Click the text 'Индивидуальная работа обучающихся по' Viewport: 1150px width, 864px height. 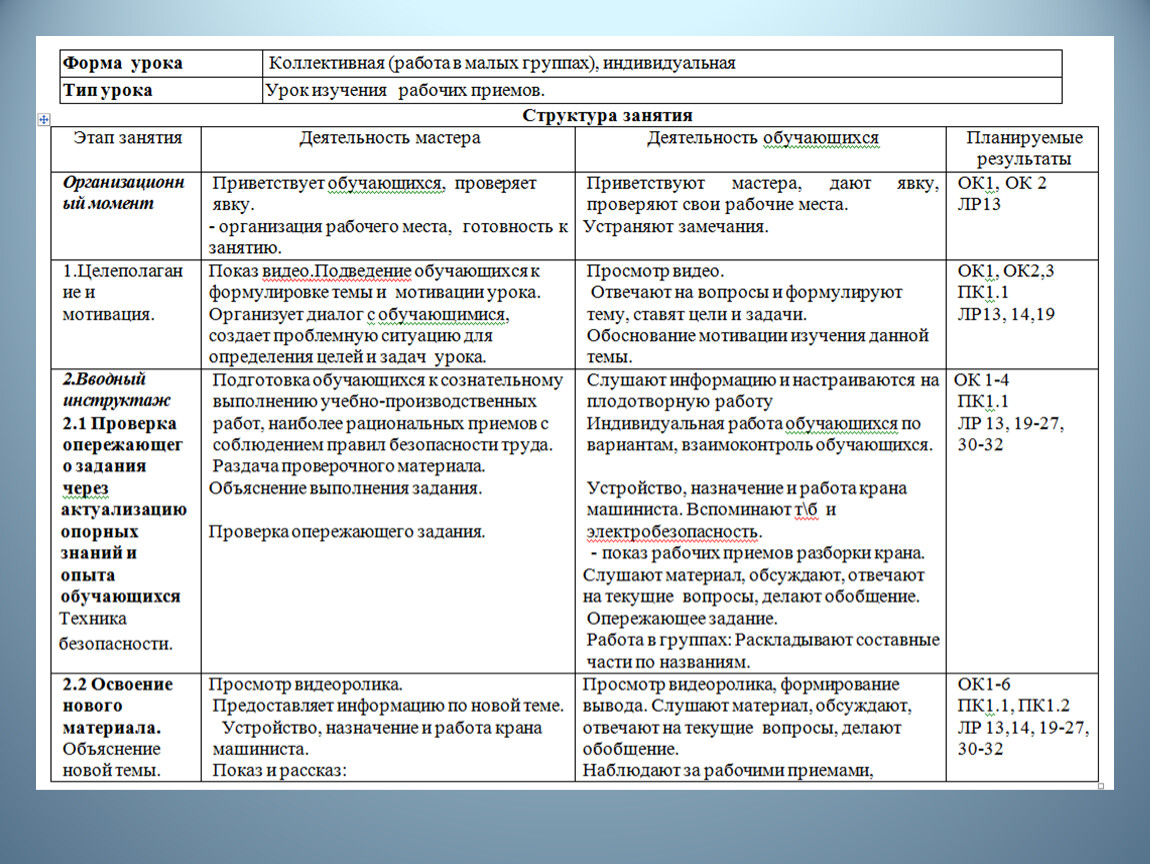pos(753,423)
